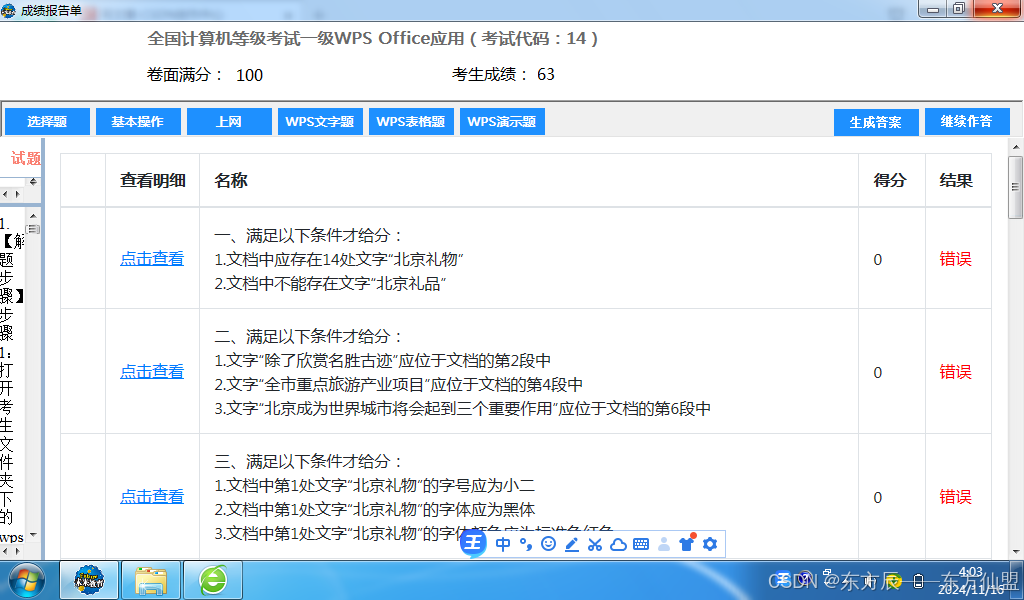1024x600 pixels.
Task: Click the handwriting pen icon in IME bar
Action: 571,544
